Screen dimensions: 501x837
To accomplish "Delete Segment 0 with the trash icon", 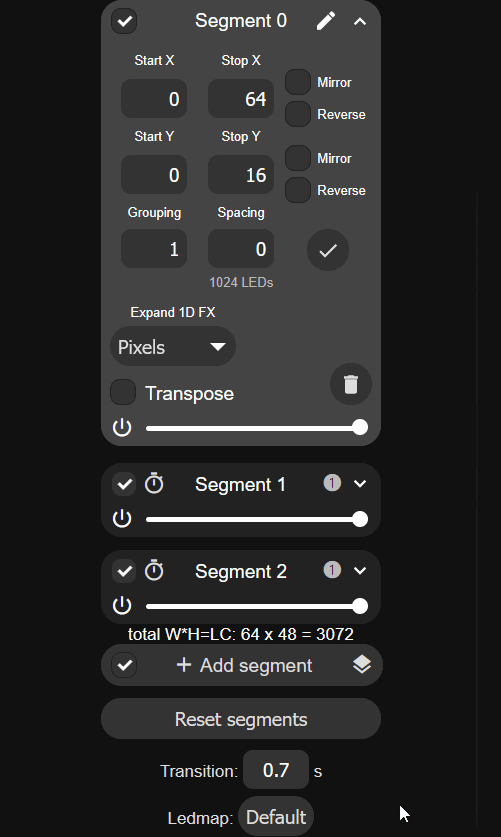I will 351,384.
